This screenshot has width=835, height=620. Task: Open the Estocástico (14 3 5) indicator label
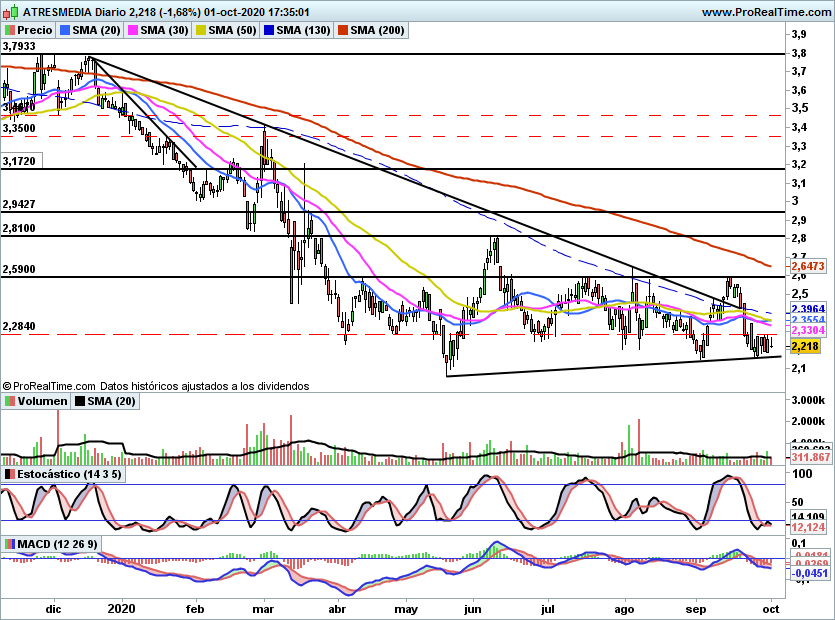pos(64,474)
